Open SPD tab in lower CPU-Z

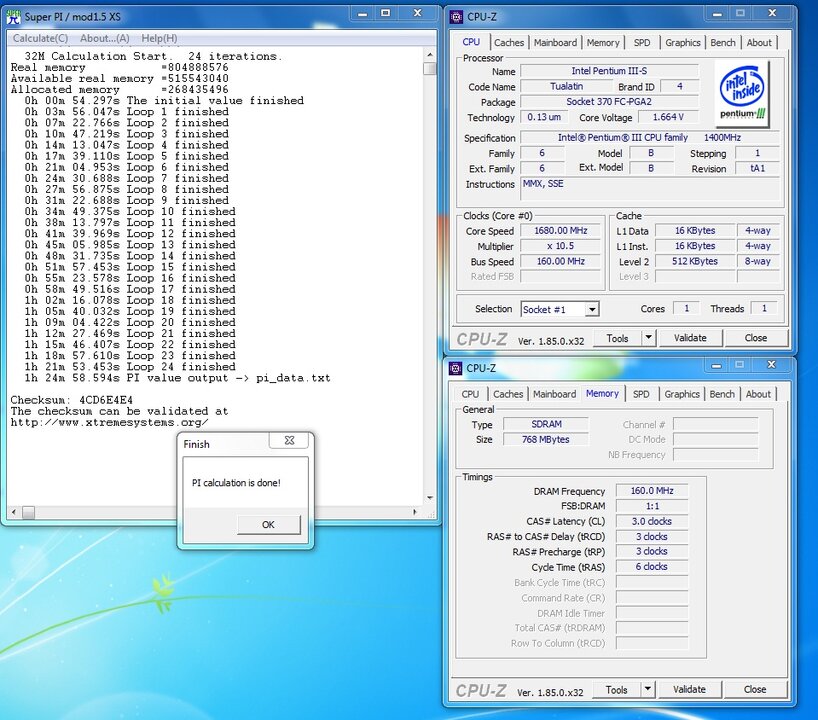641,394
